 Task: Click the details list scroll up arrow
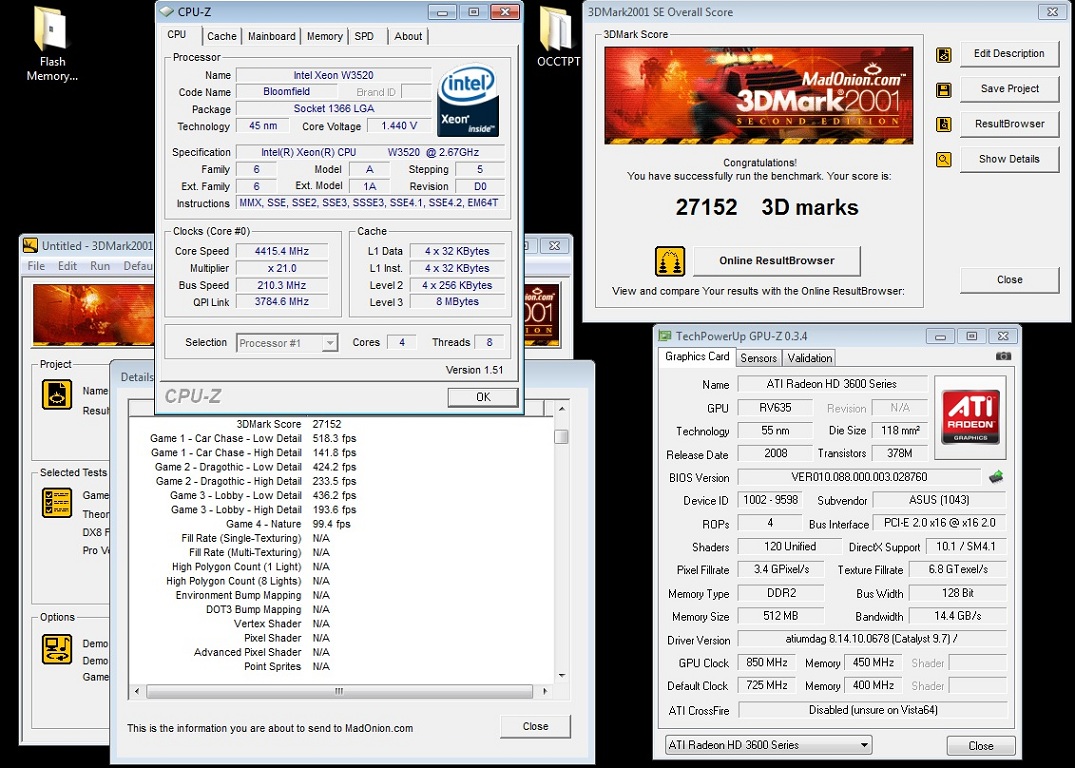coord(561,409)
